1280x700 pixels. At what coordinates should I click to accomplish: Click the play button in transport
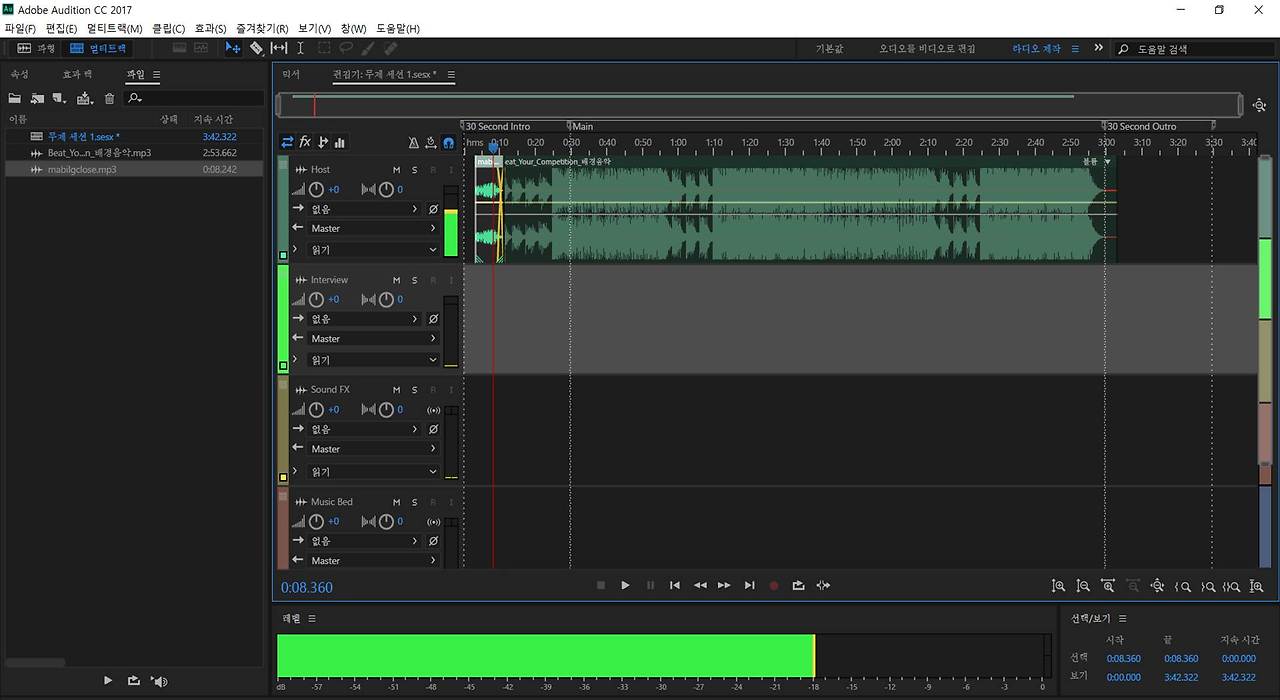pyautogui.click(x=625, y=585)
